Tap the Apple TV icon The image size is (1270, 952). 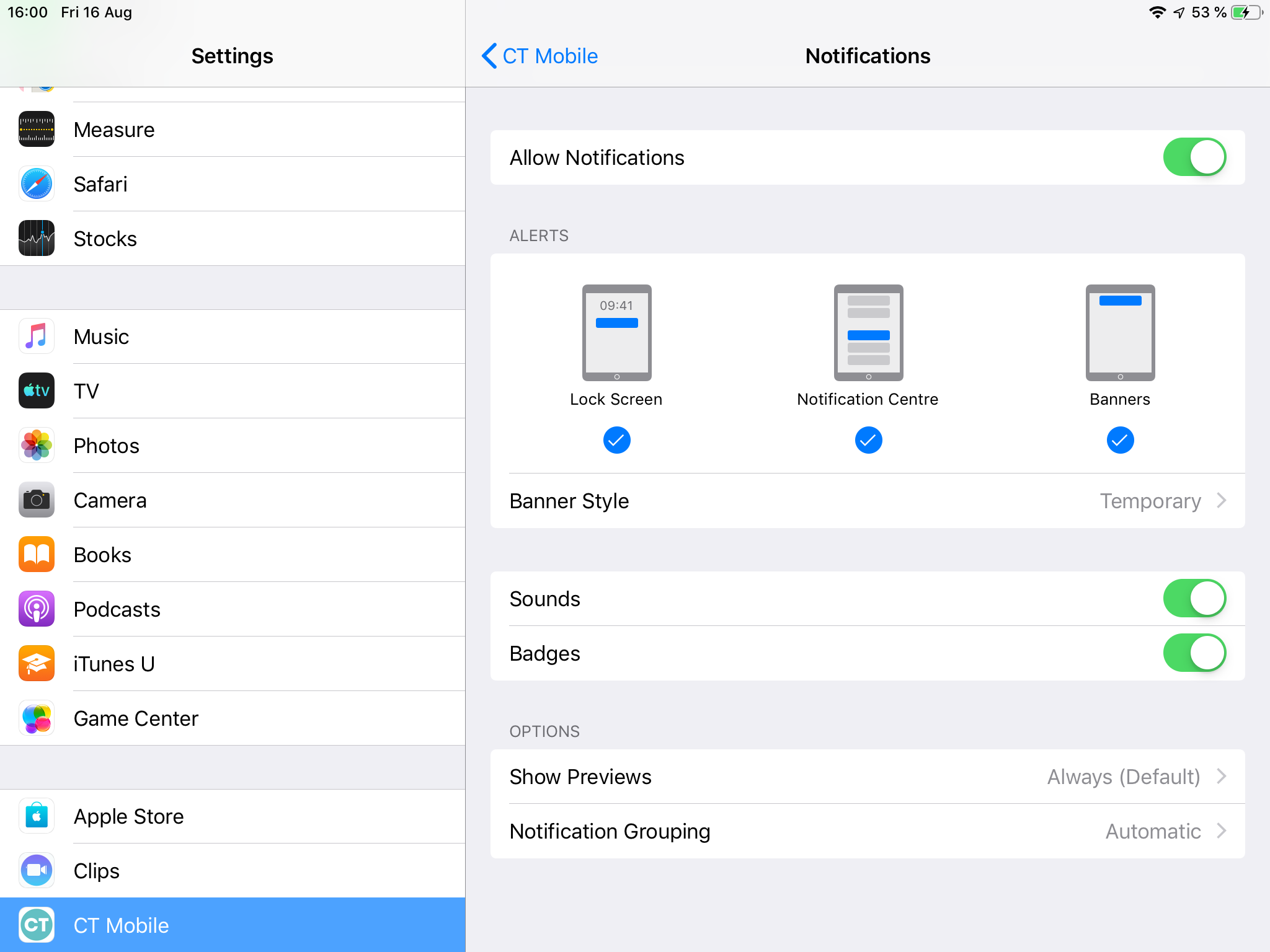pyautogui.click(x=37, y=391)
